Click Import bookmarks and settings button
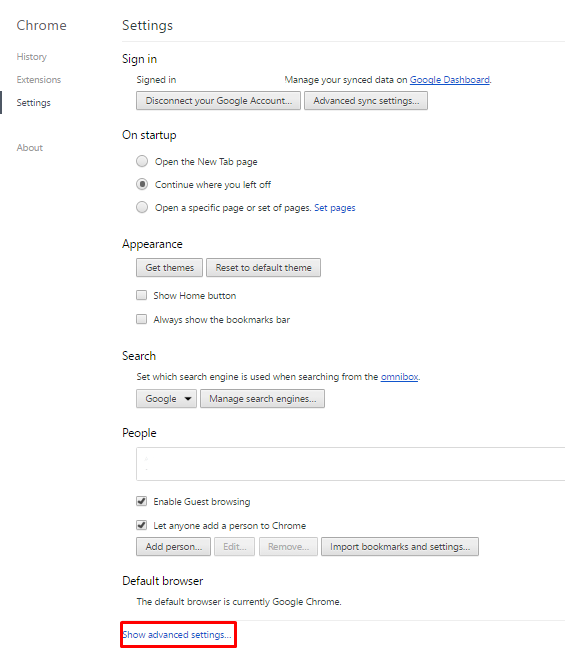This screenshot has width=565, height=653. [x=400, y=547]
